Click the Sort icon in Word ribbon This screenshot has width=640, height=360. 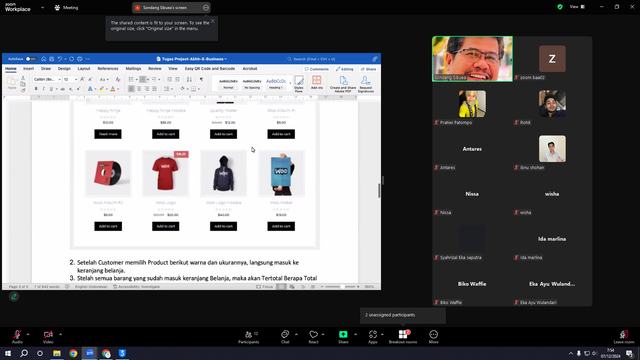[189, 79]
